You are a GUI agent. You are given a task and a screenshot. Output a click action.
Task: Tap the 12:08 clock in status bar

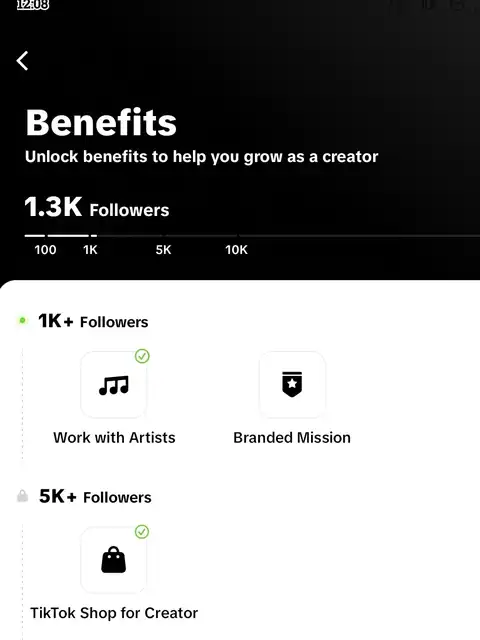pos(33,5)
